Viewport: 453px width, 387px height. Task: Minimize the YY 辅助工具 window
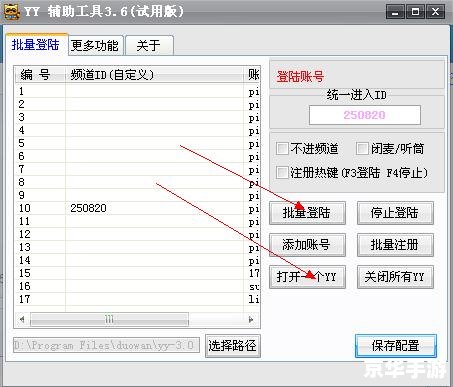tap(395, 12)
